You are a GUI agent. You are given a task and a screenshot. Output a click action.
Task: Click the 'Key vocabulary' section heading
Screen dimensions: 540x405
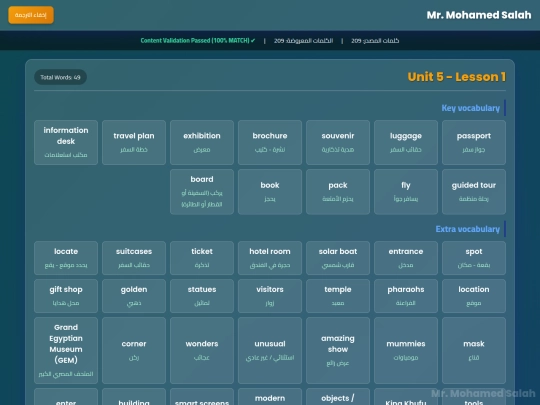(x=470, y=108)
